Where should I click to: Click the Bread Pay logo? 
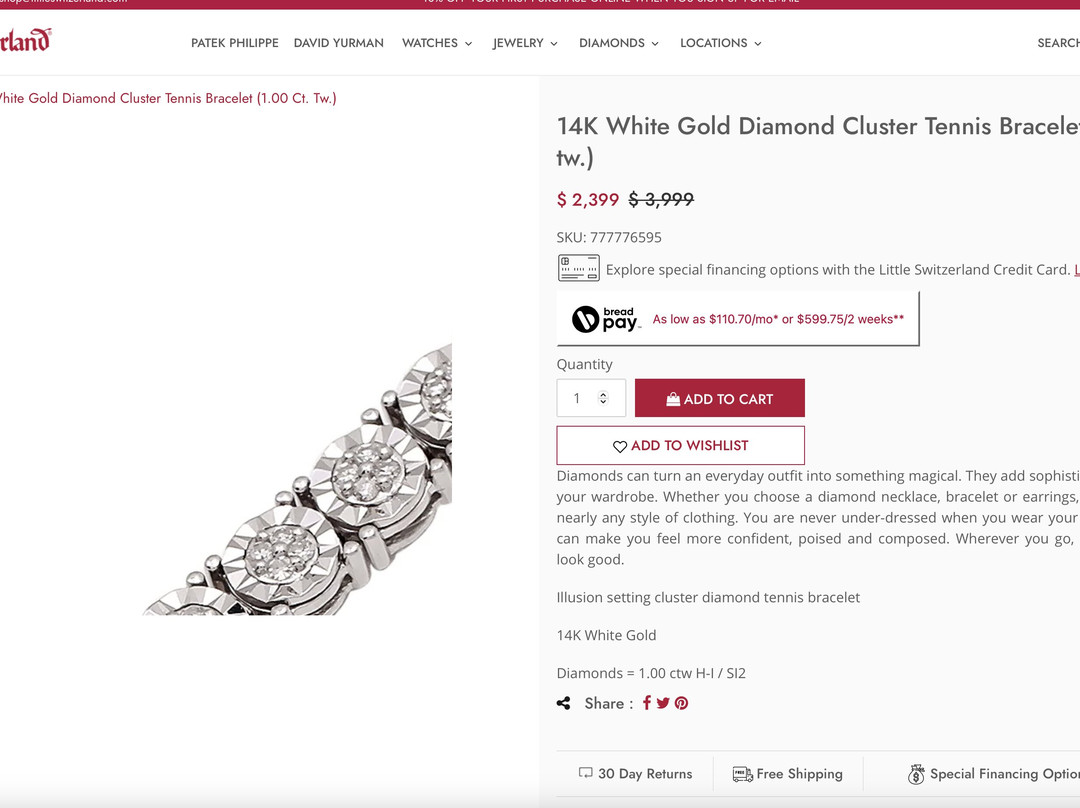pyautogui.click(x=605, y=319)
